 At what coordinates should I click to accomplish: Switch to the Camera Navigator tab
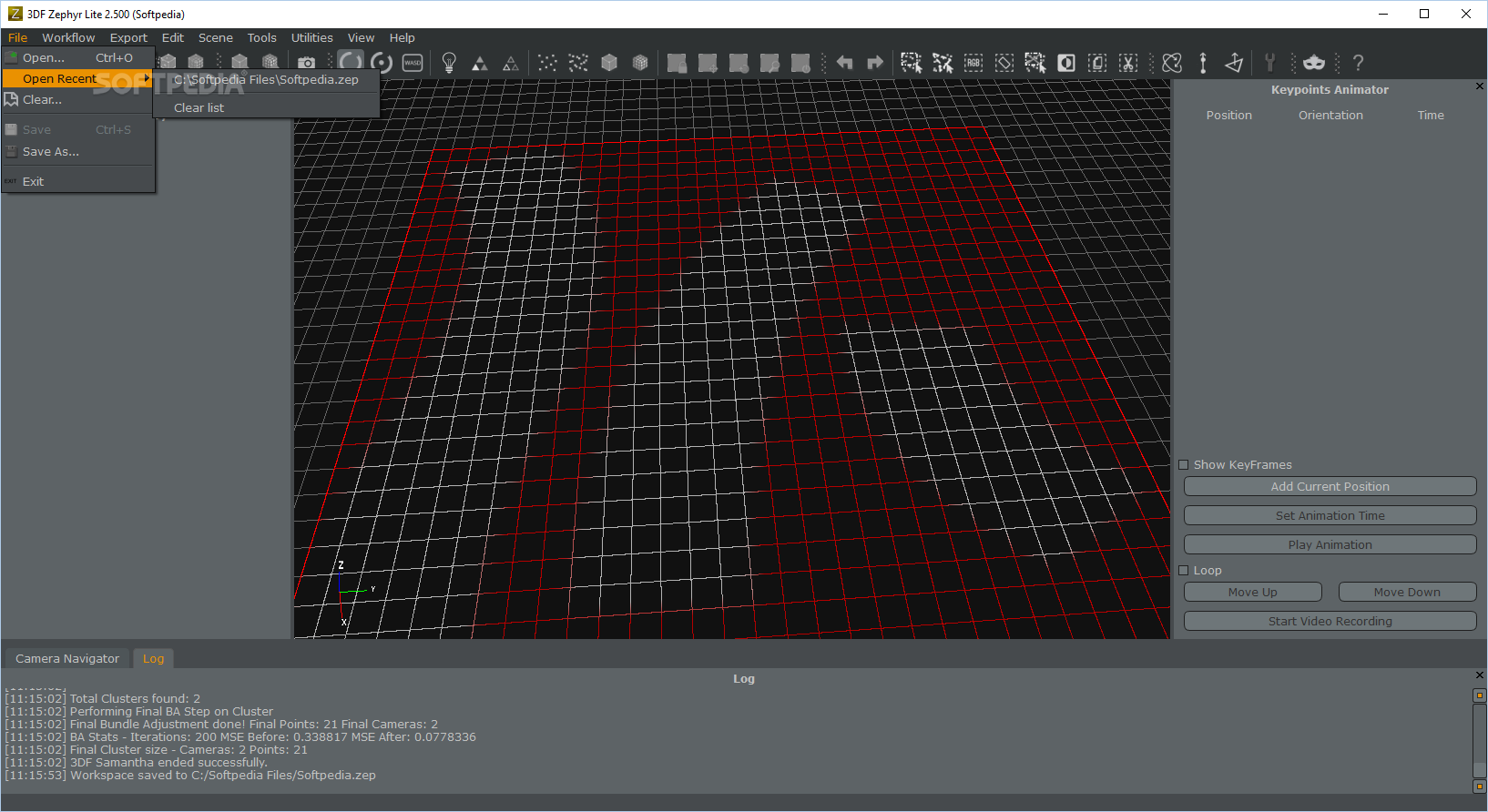67,659
